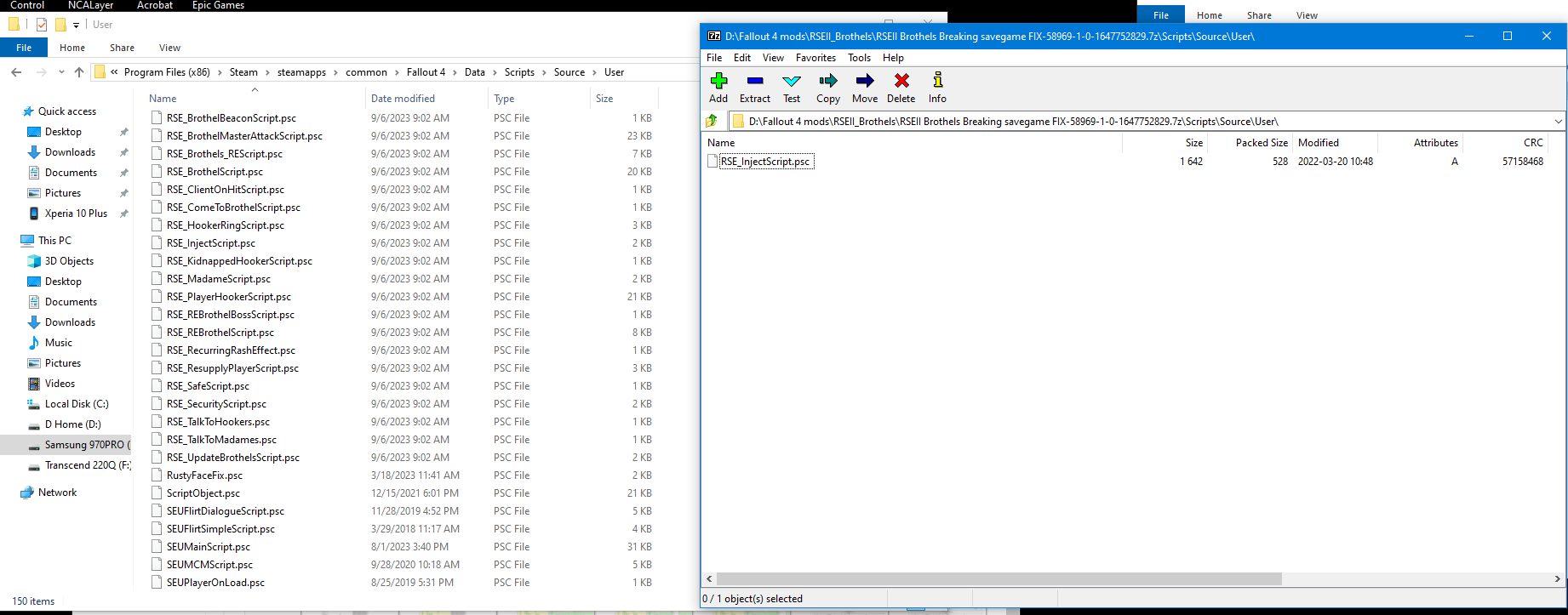The height and width of the screenshot is (615, 1568).
Task: Sort files by Date modified column
Action: coord(403,99)
